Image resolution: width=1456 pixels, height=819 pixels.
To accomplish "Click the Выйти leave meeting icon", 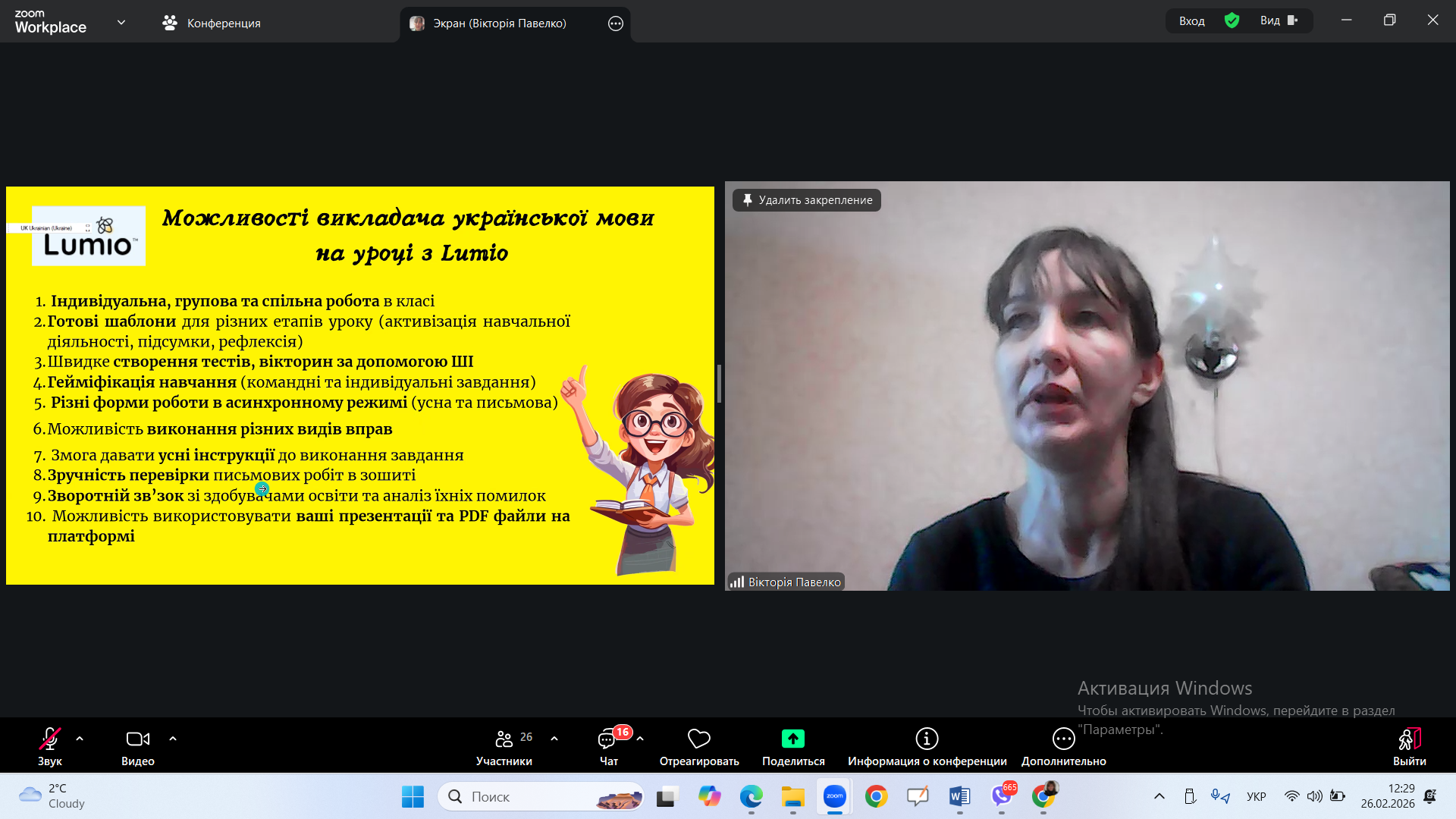I will pyautogui.click(x=1409, y=739).
